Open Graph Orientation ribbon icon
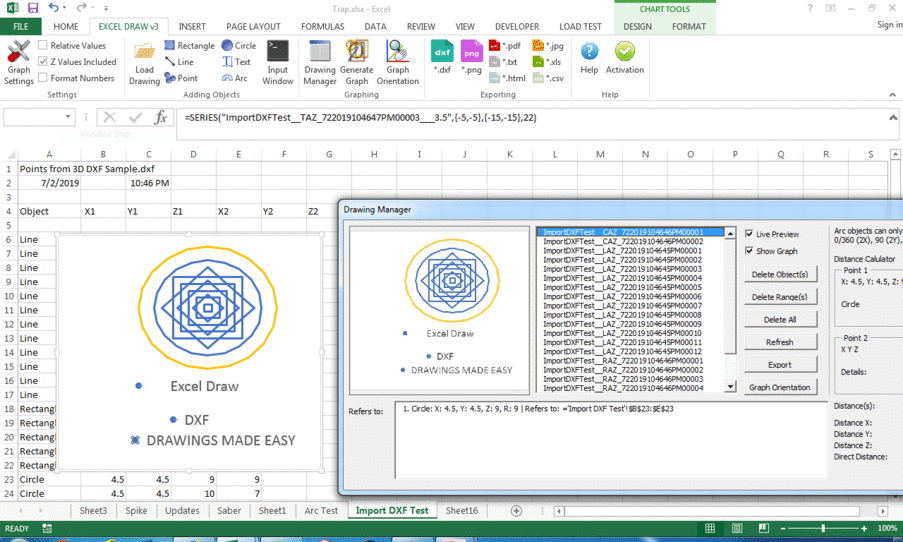 tap(397, 63)
